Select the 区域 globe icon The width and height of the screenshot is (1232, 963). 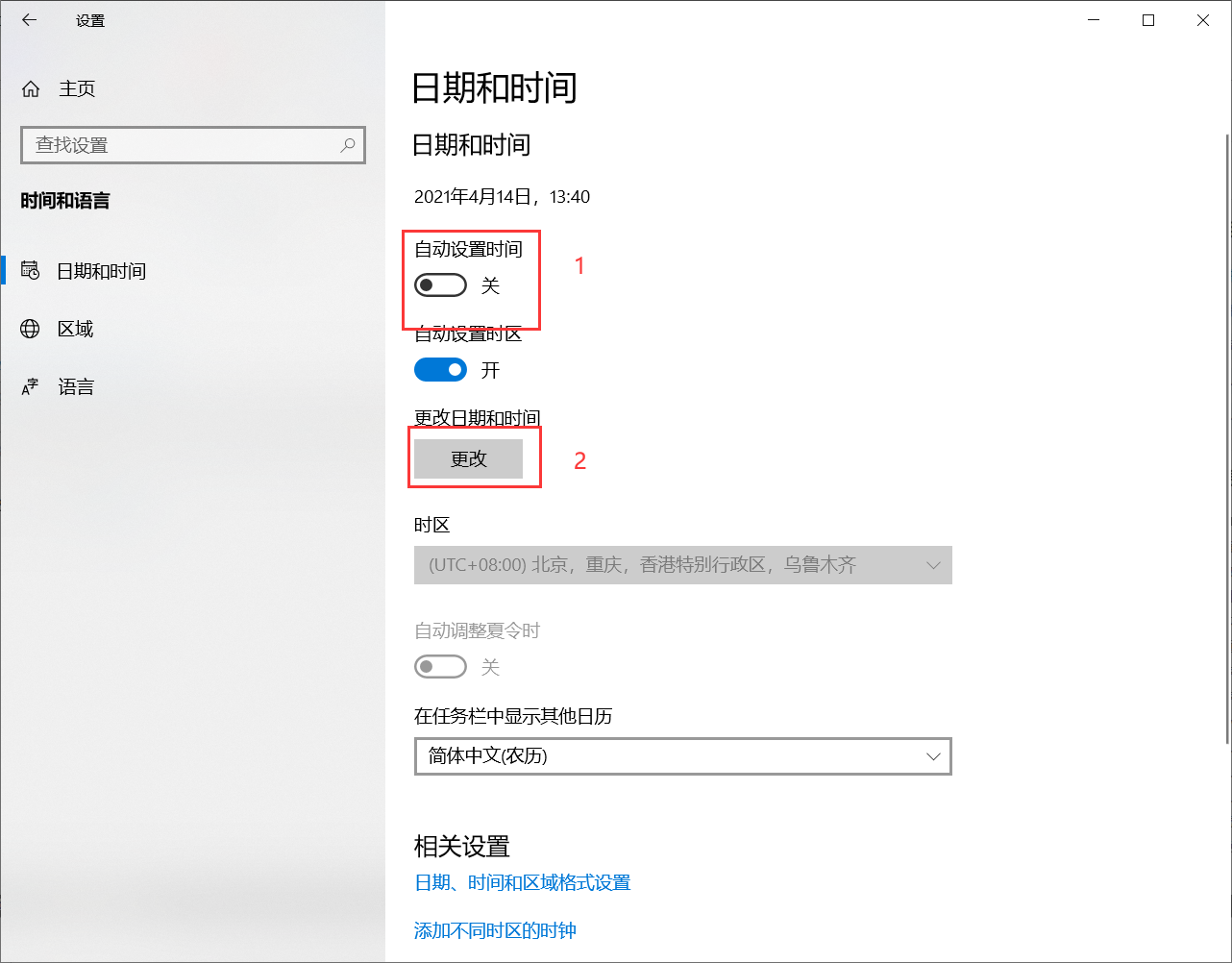point(30,328)
